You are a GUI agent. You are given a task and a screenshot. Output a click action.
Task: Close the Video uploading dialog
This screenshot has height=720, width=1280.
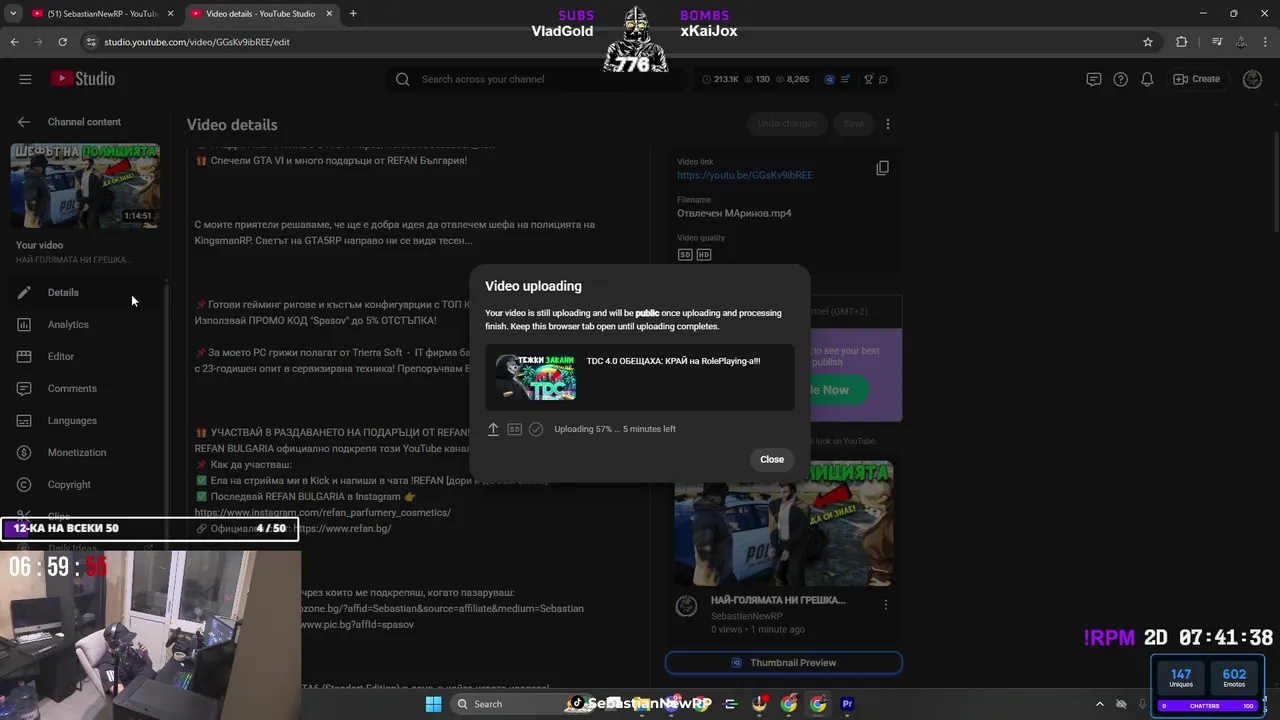pos(771,459)
